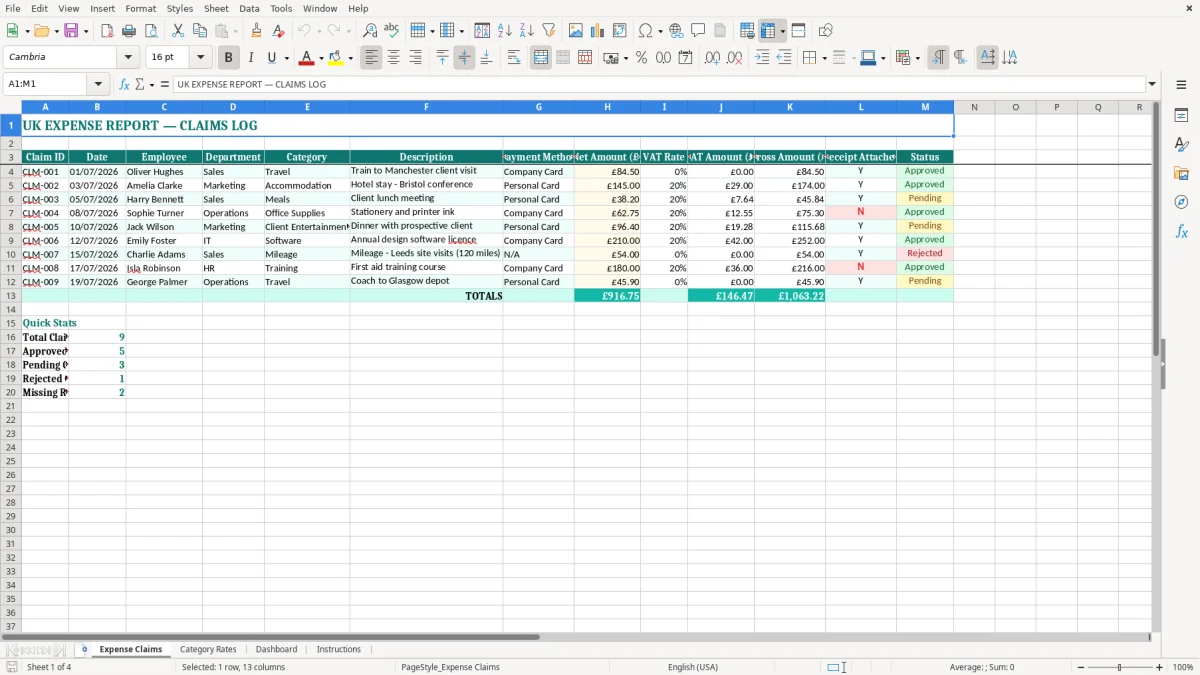Expand the Name Box dropdown
The height and width of the screenshot is (675, 1200).
click(x=98, y=84)
